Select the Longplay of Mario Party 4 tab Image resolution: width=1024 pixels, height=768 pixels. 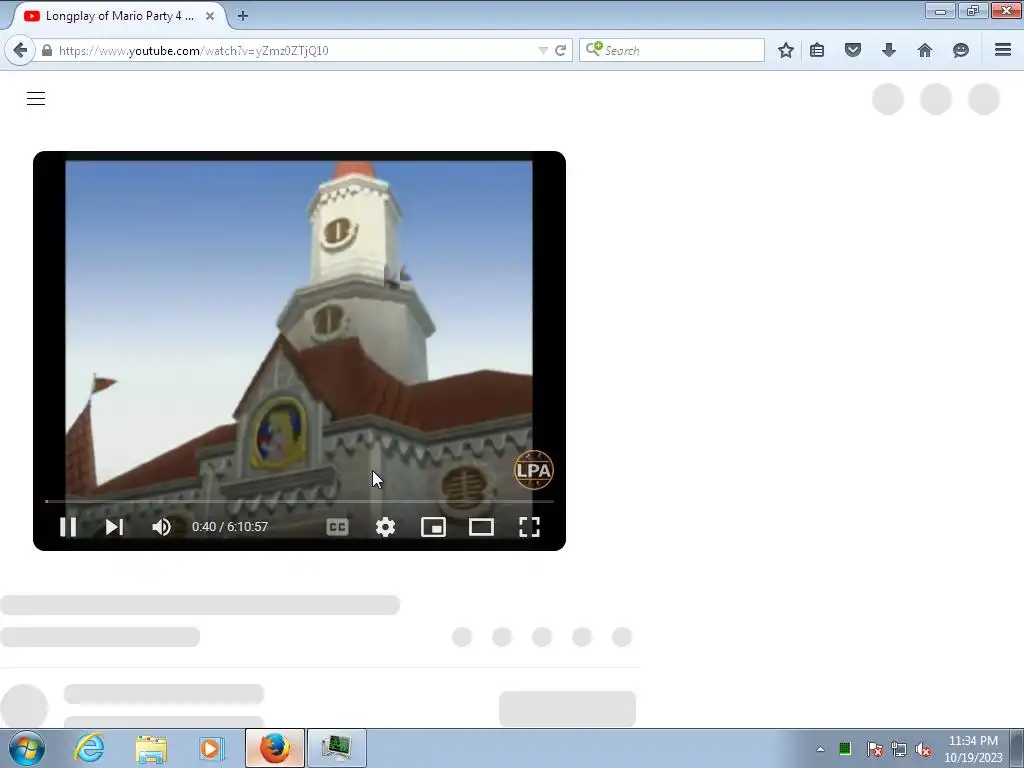pos(120,16)
